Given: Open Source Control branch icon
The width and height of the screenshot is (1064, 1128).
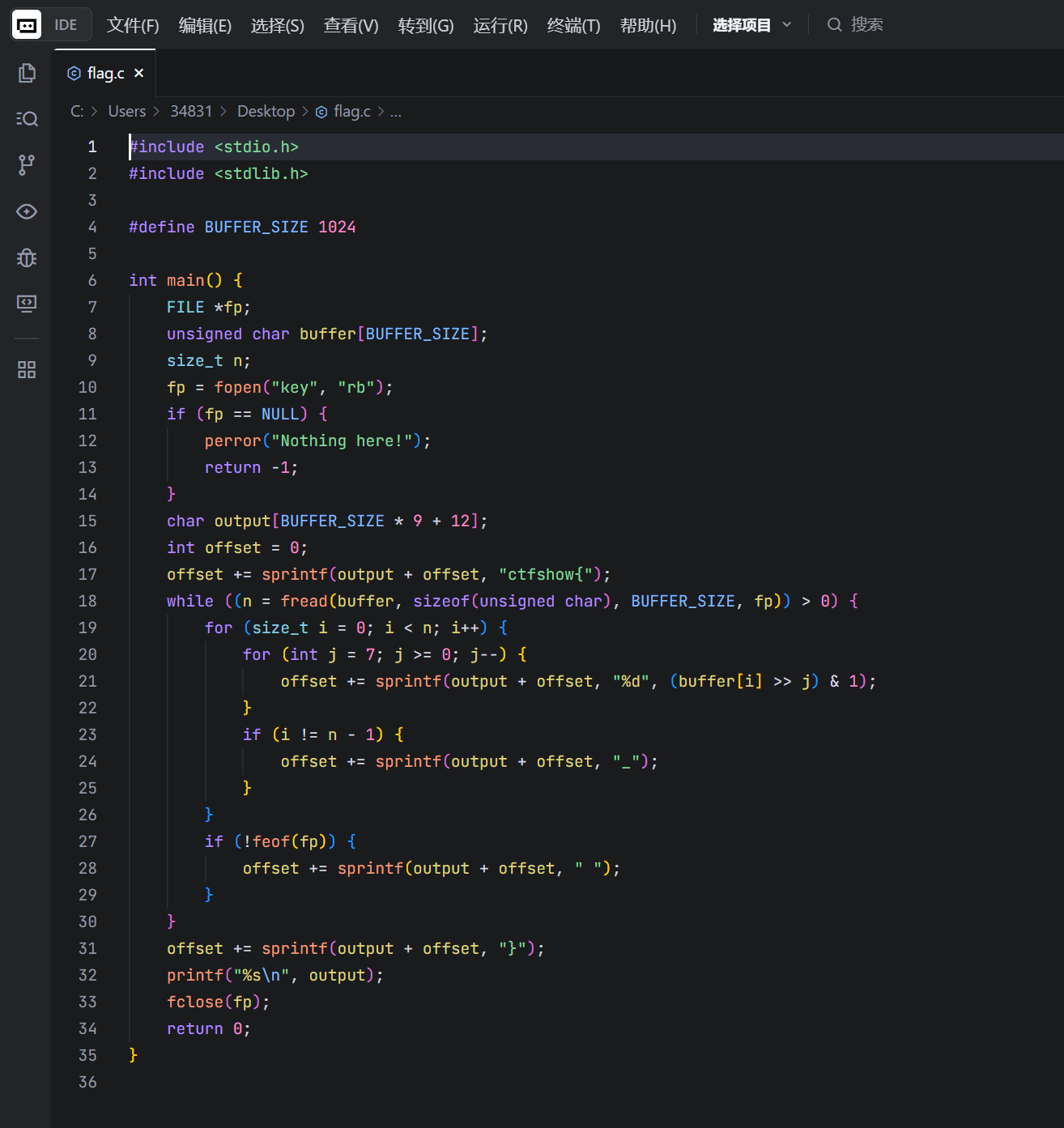Looking at the screenshot, I should click(27, 165).
